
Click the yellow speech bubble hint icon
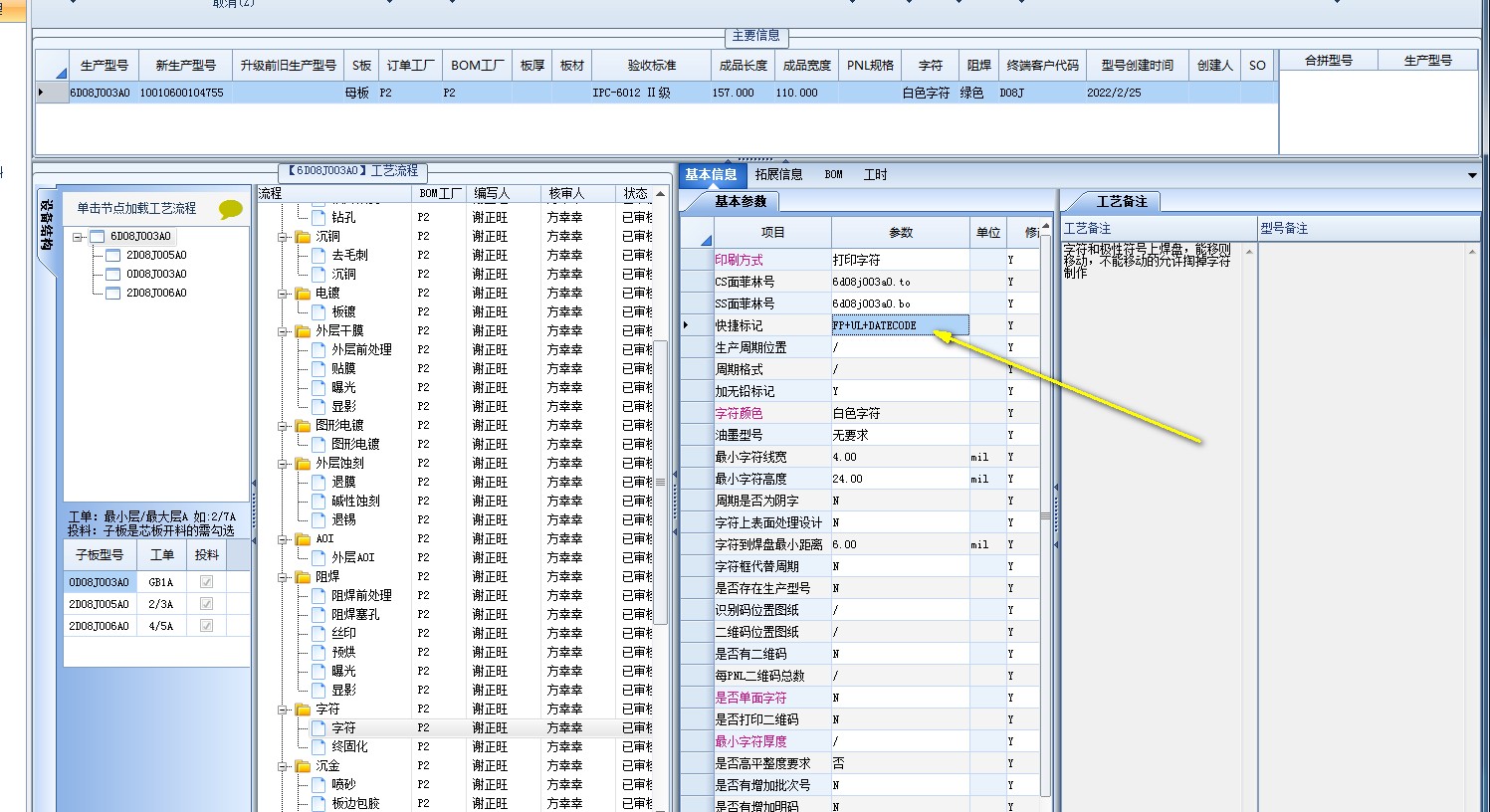pyautogui.click(x=231, y=209)
